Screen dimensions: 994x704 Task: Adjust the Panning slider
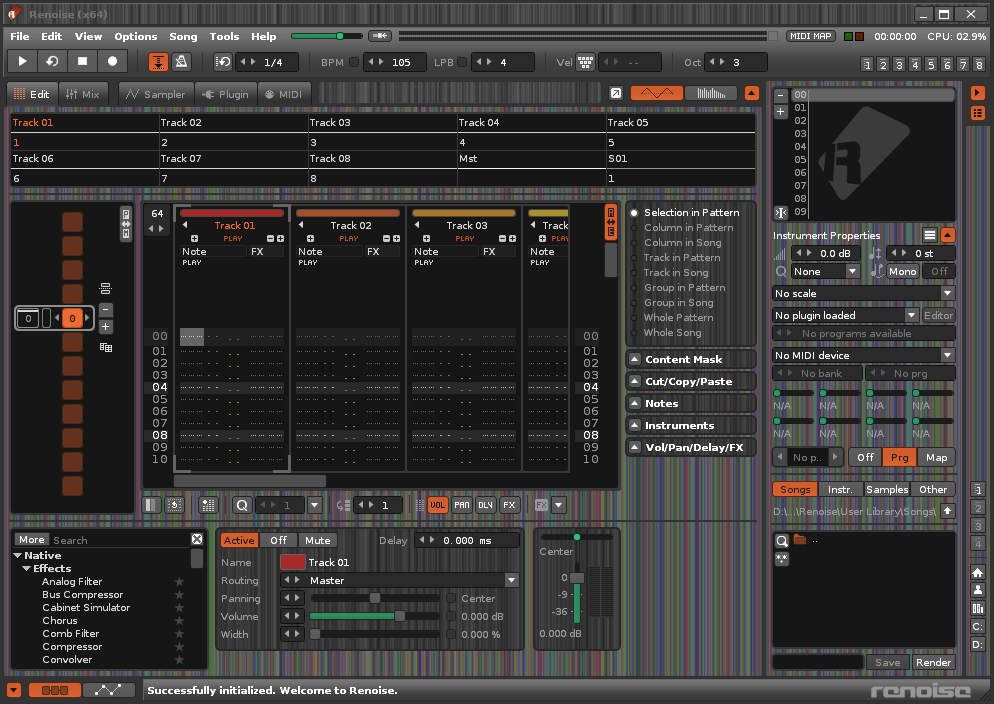374,598
